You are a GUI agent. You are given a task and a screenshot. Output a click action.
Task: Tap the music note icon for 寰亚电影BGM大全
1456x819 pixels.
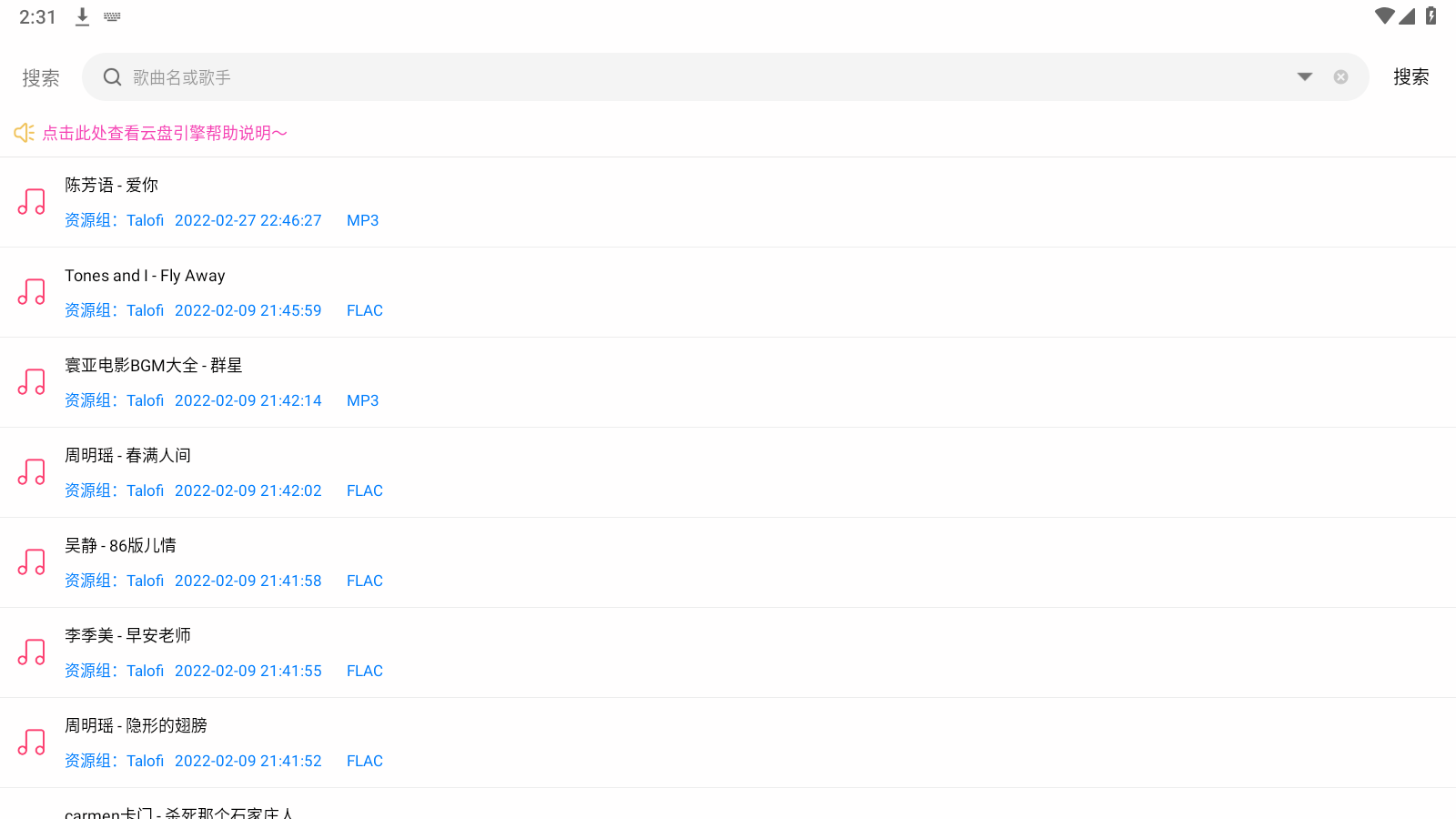click(x=32, y=382)
